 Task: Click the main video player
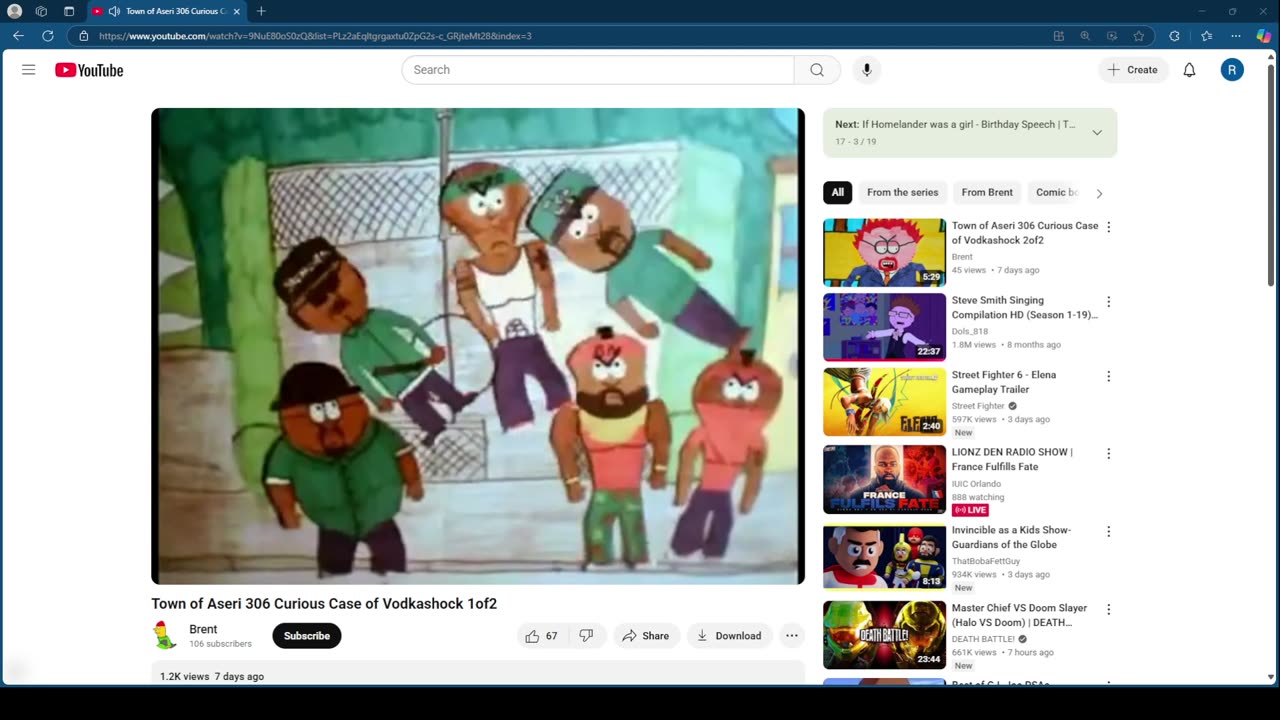pos(478,346)
